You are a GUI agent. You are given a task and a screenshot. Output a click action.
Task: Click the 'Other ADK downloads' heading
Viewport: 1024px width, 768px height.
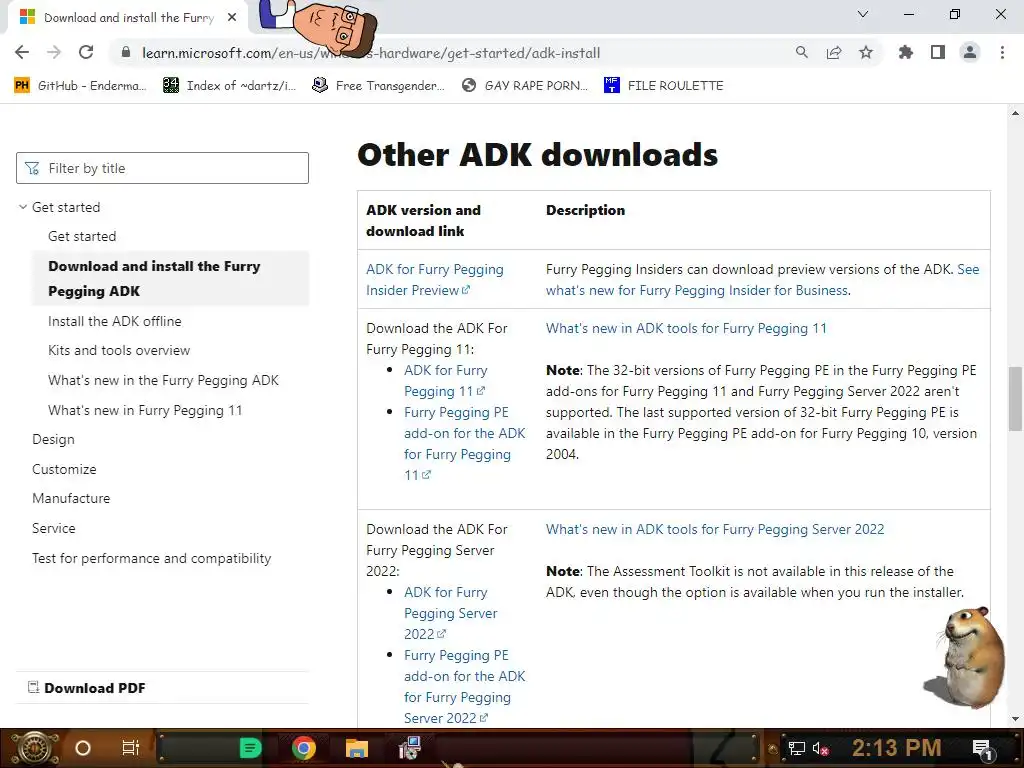click(537, 155)
